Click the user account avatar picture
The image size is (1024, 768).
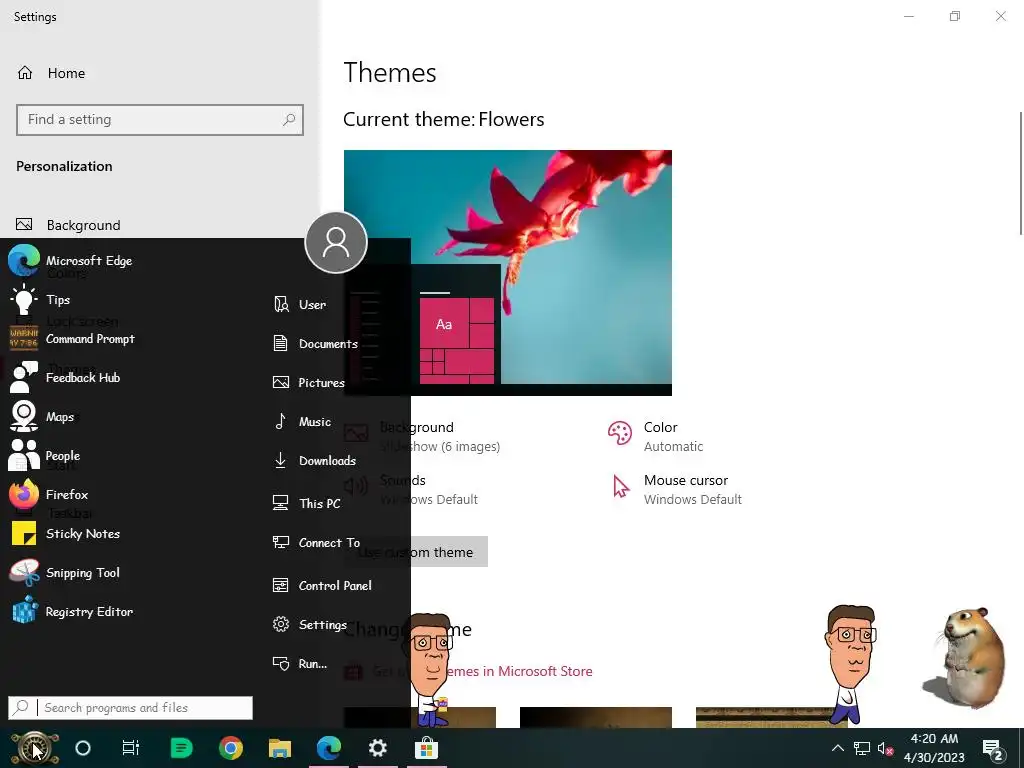pyautogui.click(x=336, y=242)
